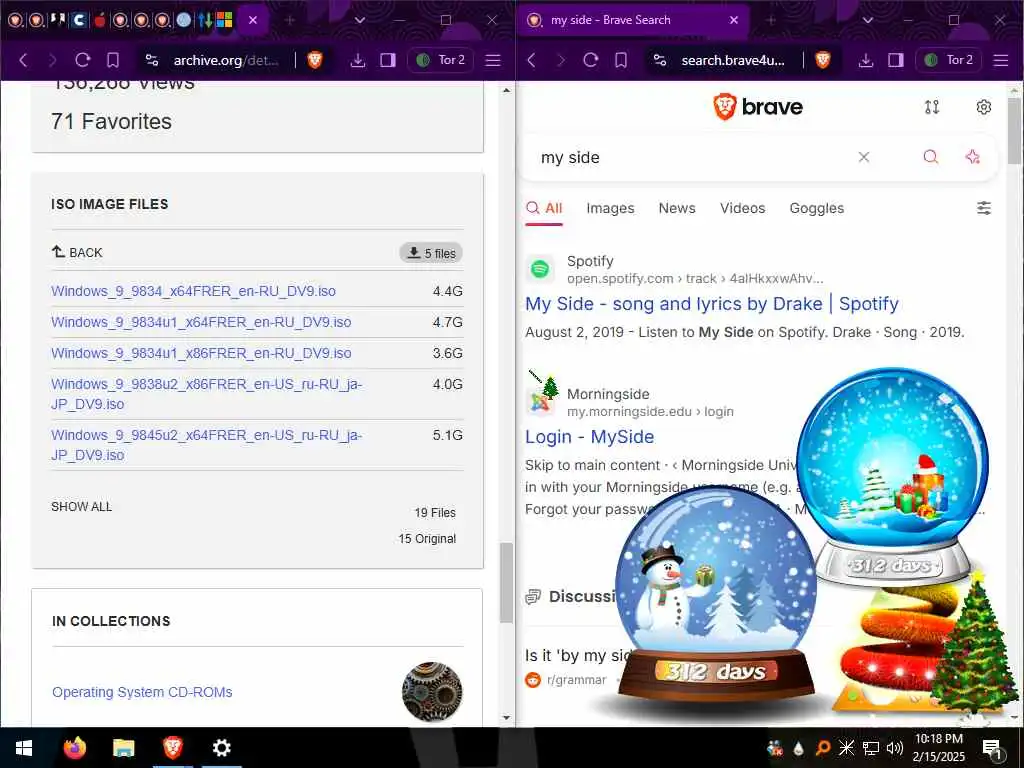The width and height of the screenshot is (1024, 768).
Task: Close the active archive.org tab
Action: pyautogui.click(x=253, y=20)
